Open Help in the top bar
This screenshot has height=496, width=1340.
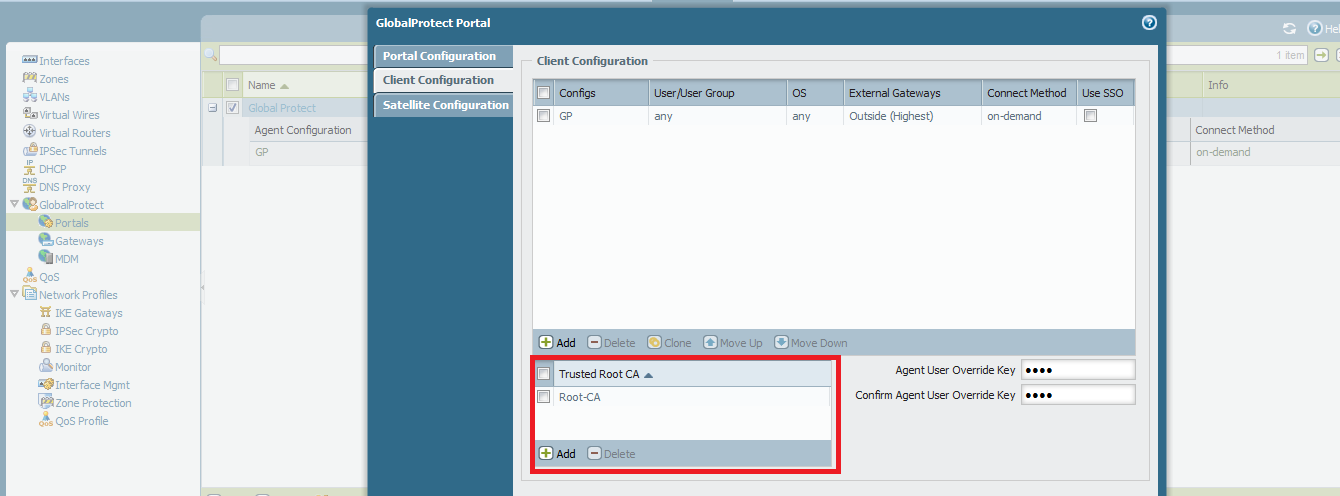coord(1323,29)
